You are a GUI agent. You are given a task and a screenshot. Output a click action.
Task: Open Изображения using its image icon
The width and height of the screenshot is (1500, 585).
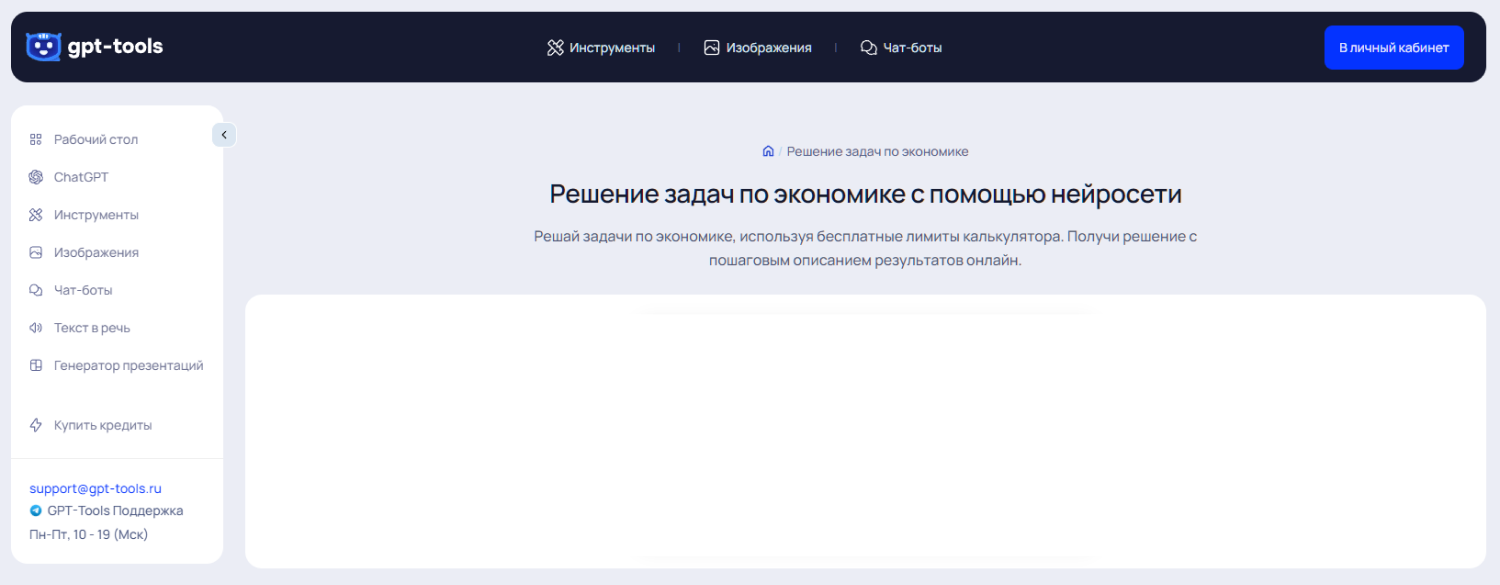pyautogui.click(x=35, y=252)
